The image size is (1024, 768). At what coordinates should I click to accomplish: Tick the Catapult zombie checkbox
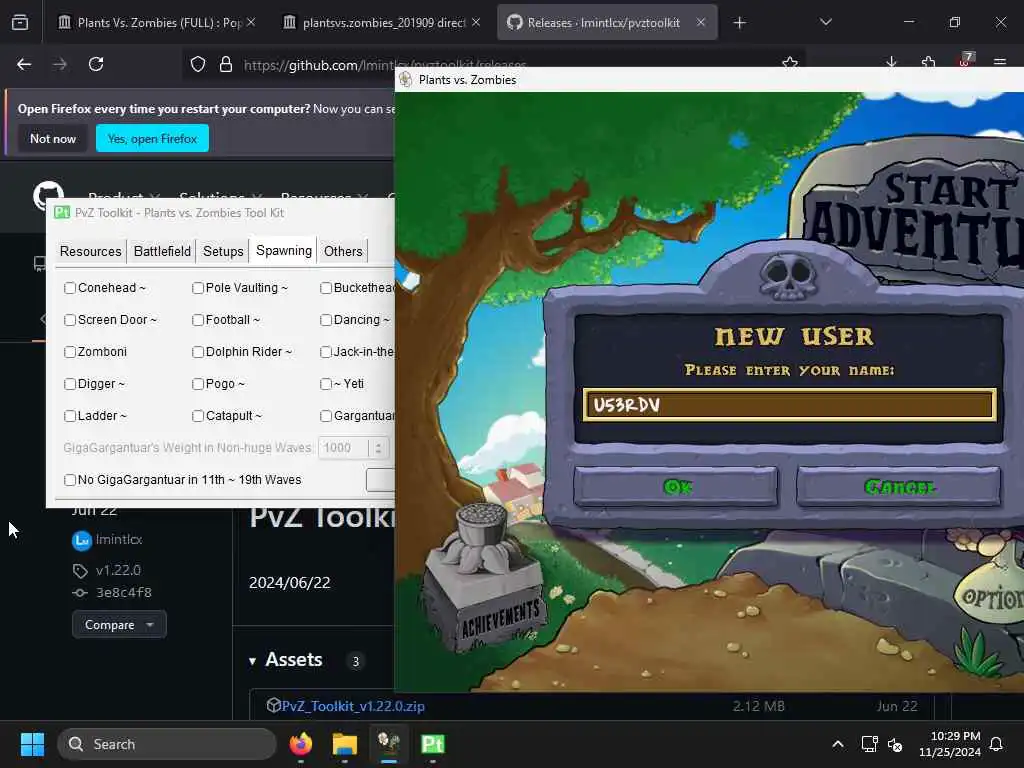click(198, 416)
